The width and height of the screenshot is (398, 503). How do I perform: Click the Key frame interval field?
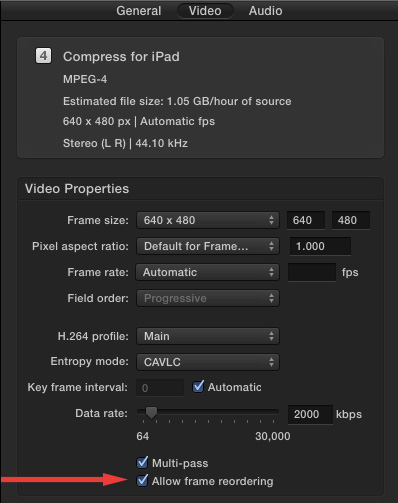tap(160, 387)
